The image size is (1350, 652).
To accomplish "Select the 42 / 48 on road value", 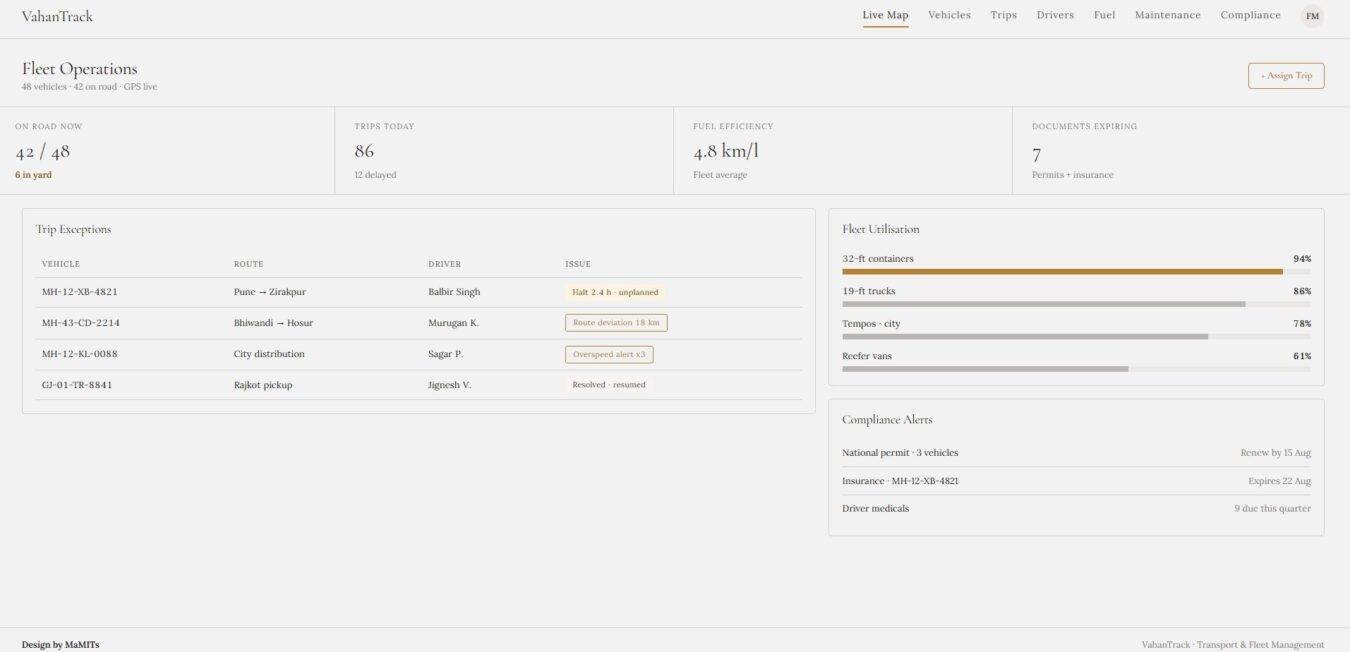I will coord(42,152).
